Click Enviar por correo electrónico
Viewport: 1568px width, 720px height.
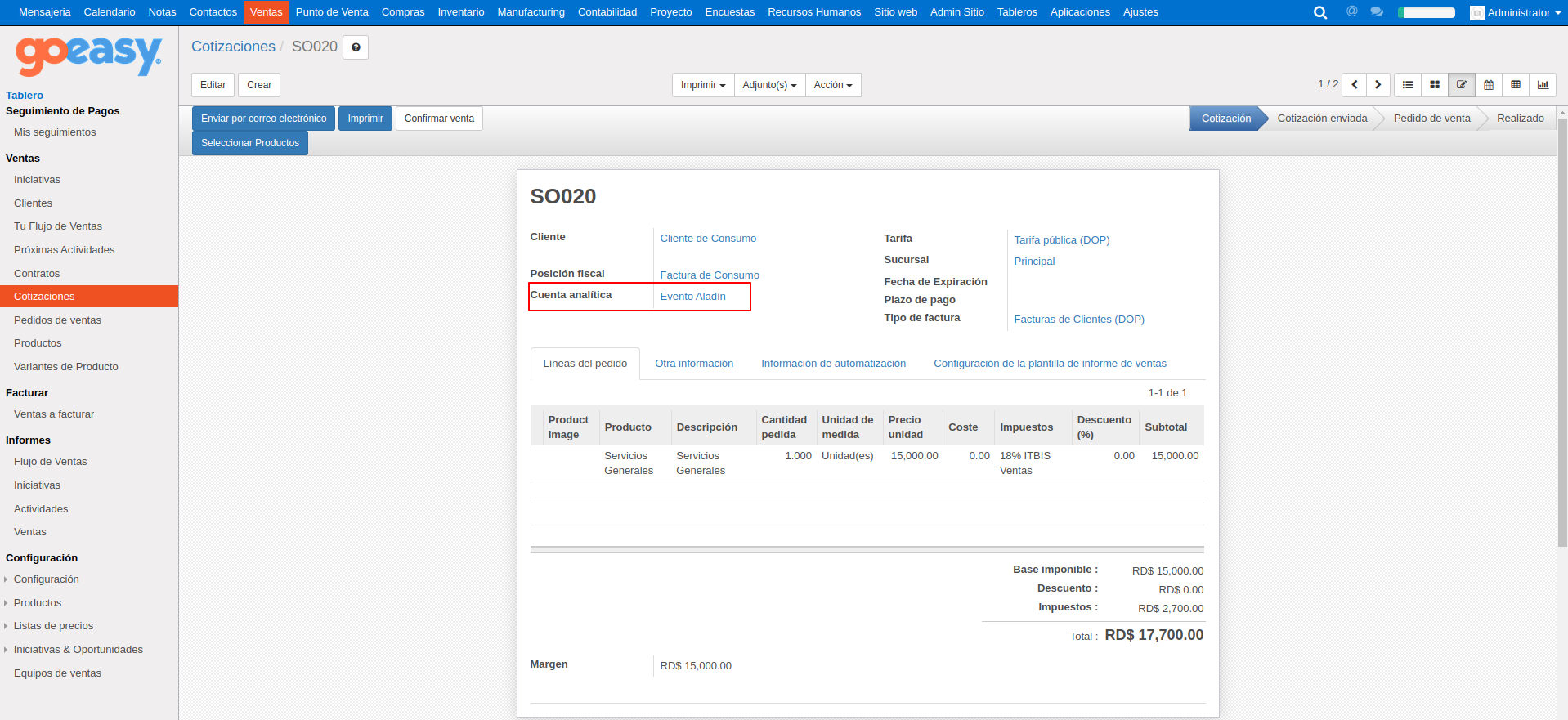point(264,119)
